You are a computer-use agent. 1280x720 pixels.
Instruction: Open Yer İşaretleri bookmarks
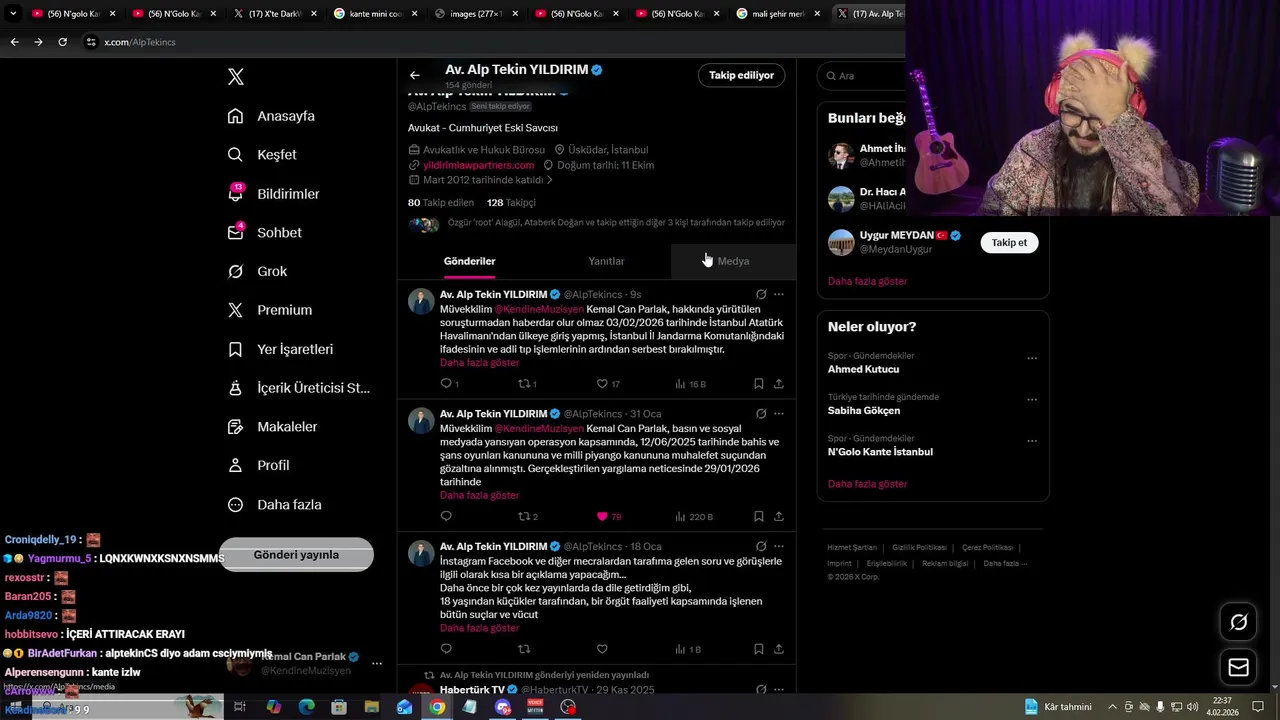point(280,349)
